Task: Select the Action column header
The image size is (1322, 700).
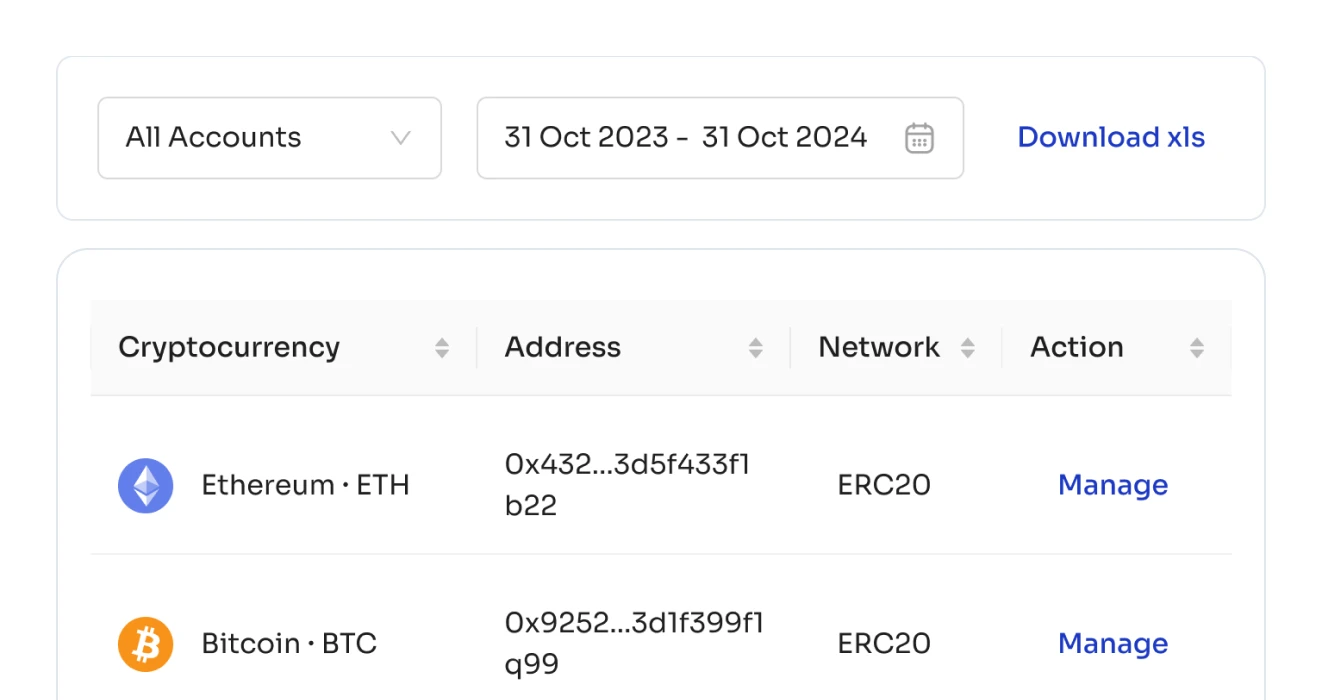Action: point(1076,347)
